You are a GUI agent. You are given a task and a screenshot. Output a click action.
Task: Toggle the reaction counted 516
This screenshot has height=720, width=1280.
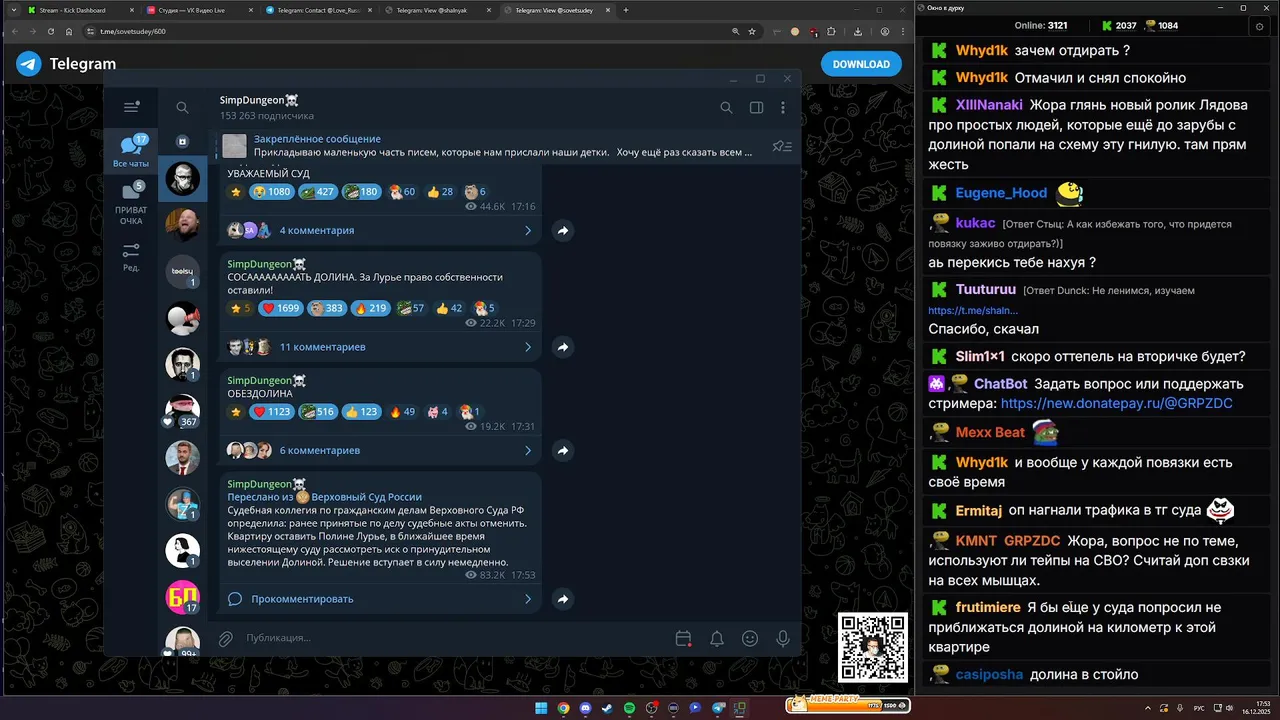point(318,412)
